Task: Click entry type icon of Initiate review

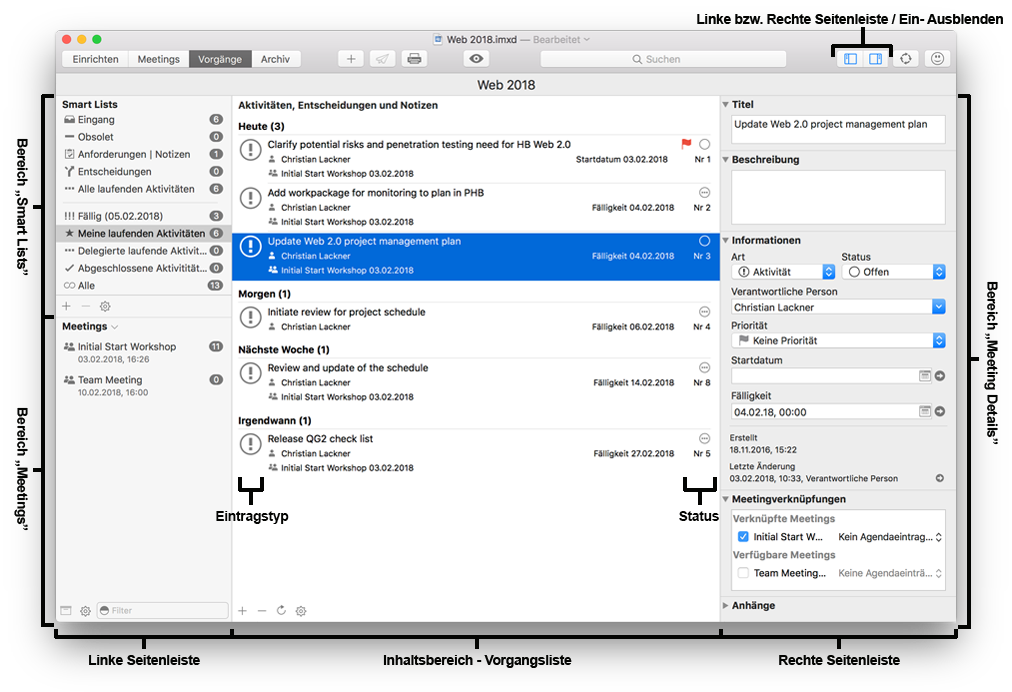Action: pyautogui.click(x=250, y=317)
